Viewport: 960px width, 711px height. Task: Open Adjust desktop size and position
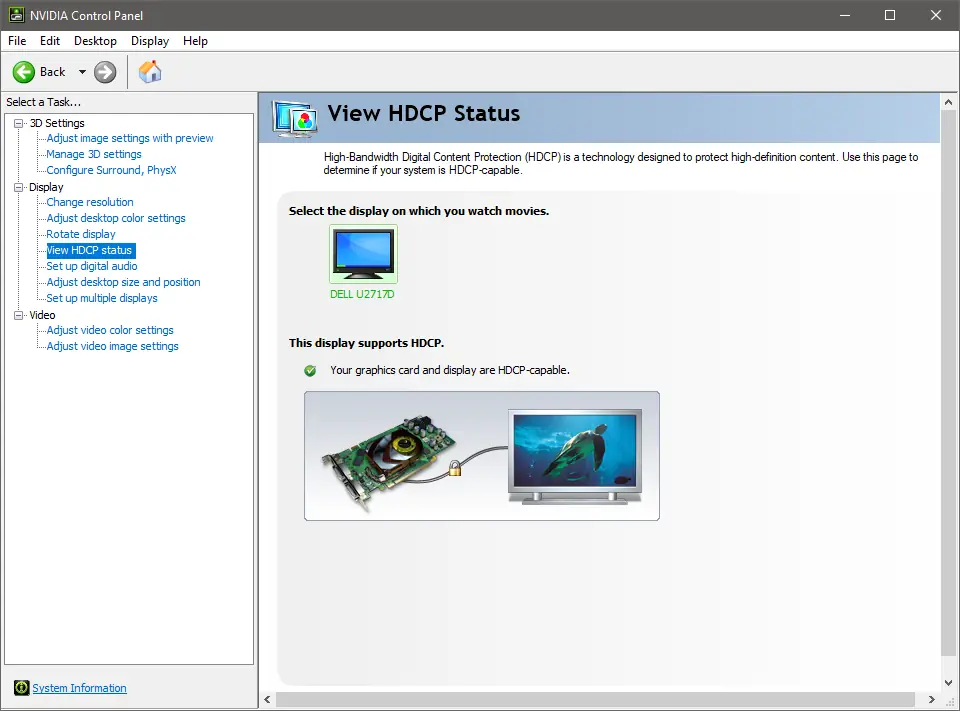(x=123, y=282)
